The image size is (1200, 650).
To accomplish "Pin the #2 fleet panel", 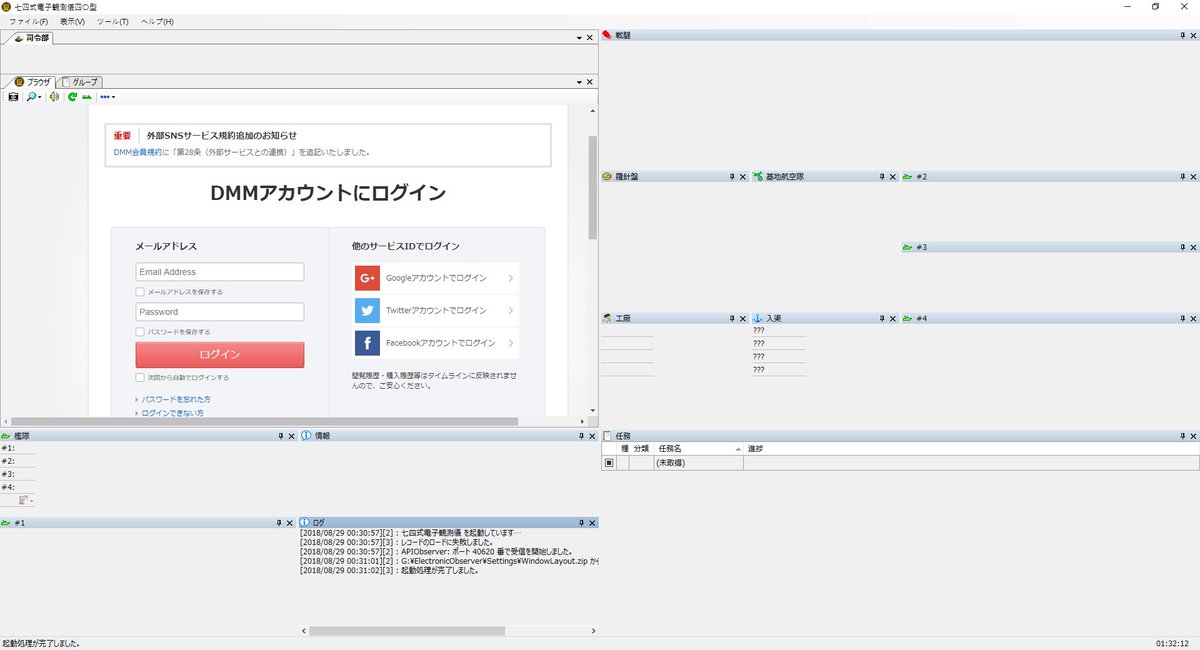I will [x=1181, y=177].
